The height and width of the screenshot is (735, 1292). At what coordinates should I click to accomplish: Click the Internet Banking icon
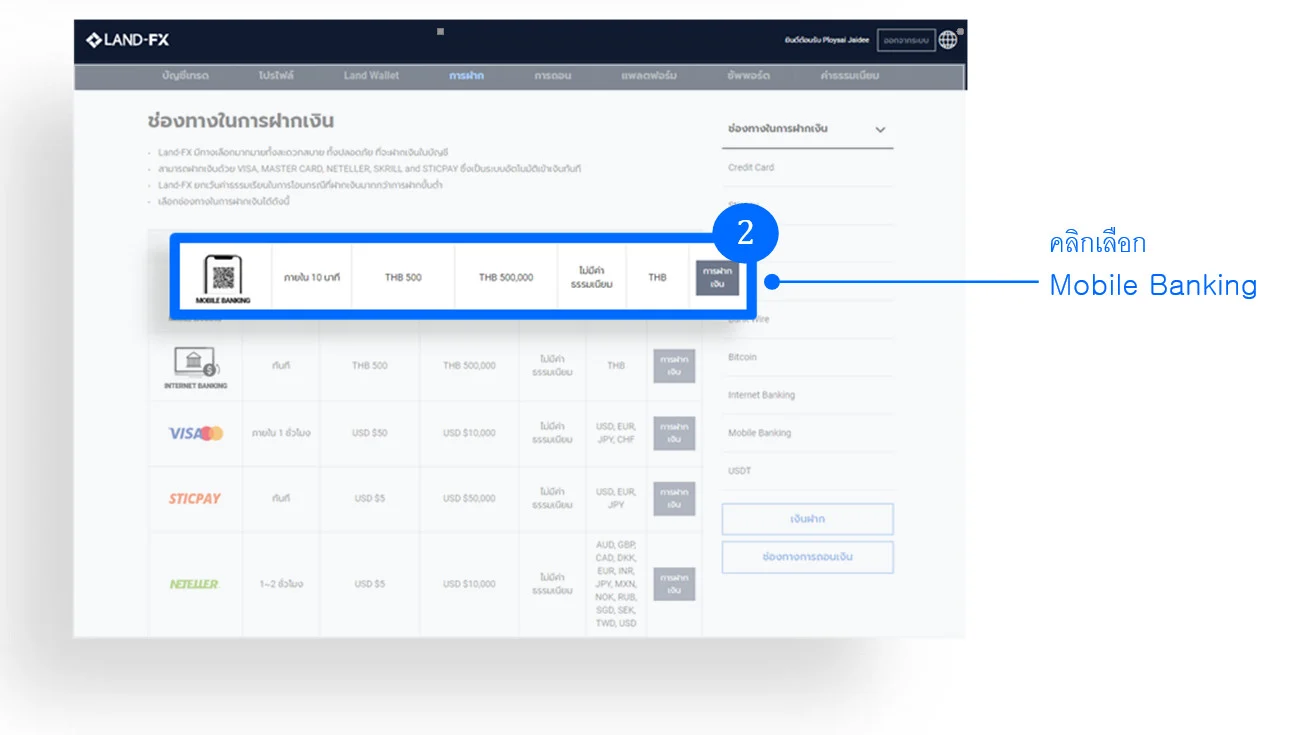[x=195, y=361]
